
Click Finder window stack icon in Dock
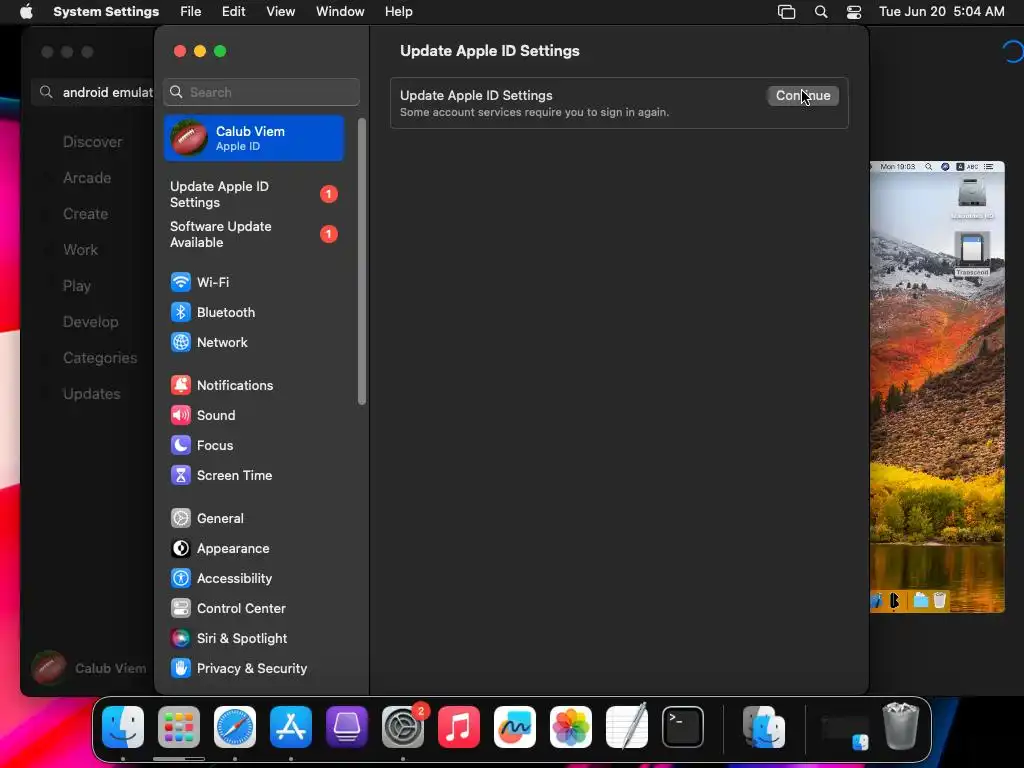coord(764,727)
